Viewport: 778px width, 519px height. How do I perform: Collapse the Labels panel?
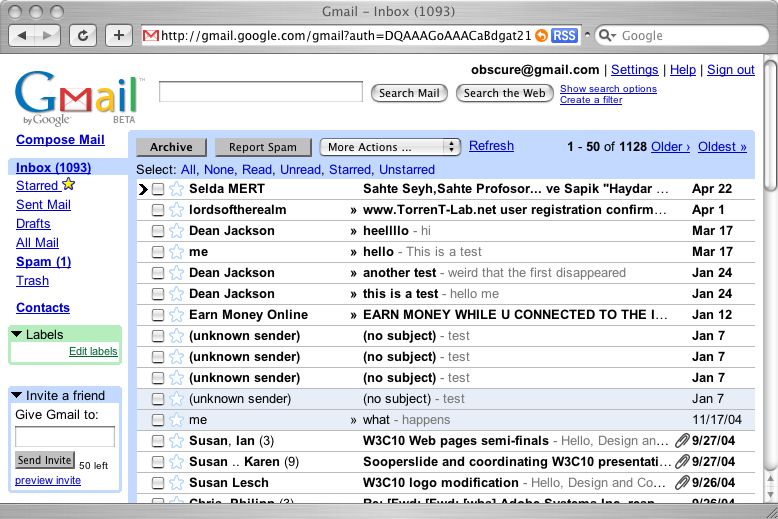[x=17, y=335]
